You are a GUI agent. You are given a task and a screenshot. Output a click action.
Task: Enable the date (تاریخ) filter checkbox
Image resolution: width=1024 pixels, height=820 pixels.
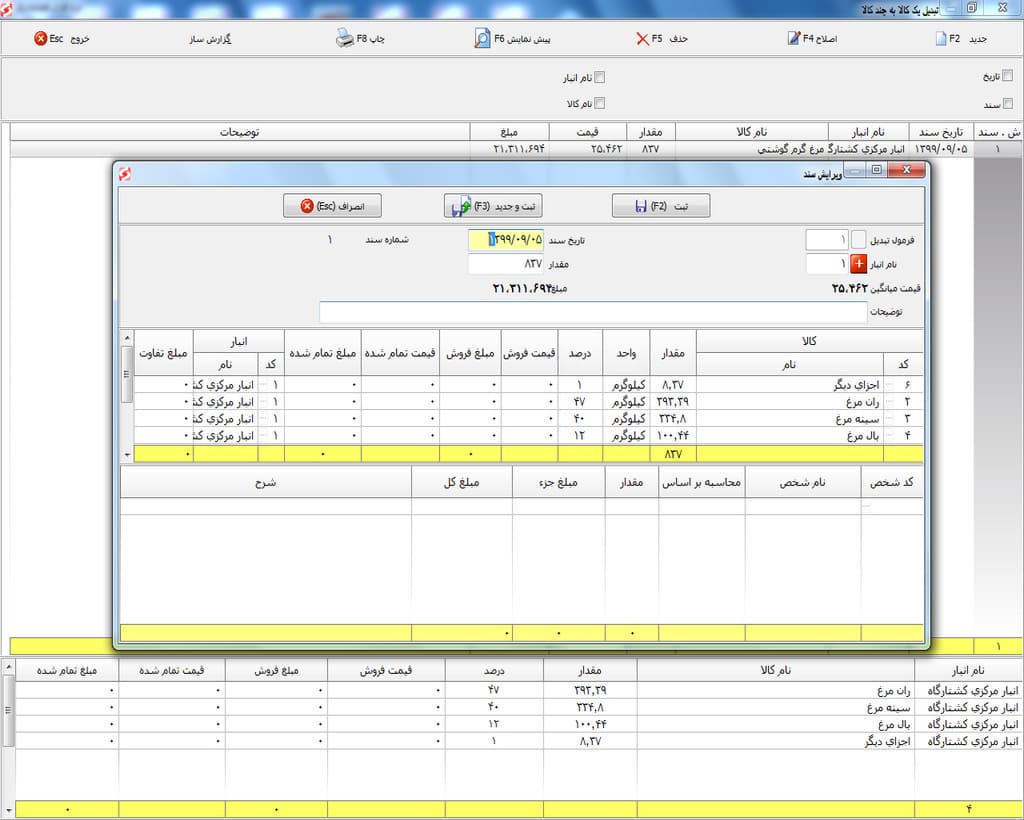(1008, 76)
